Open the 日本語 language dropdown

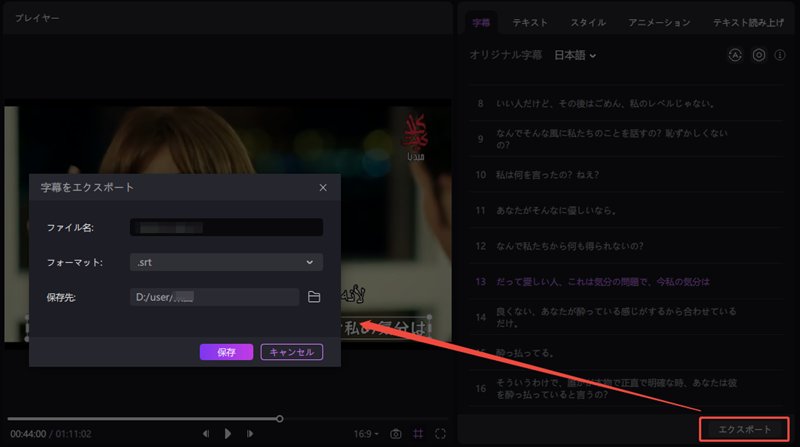(x=575, y=55)
